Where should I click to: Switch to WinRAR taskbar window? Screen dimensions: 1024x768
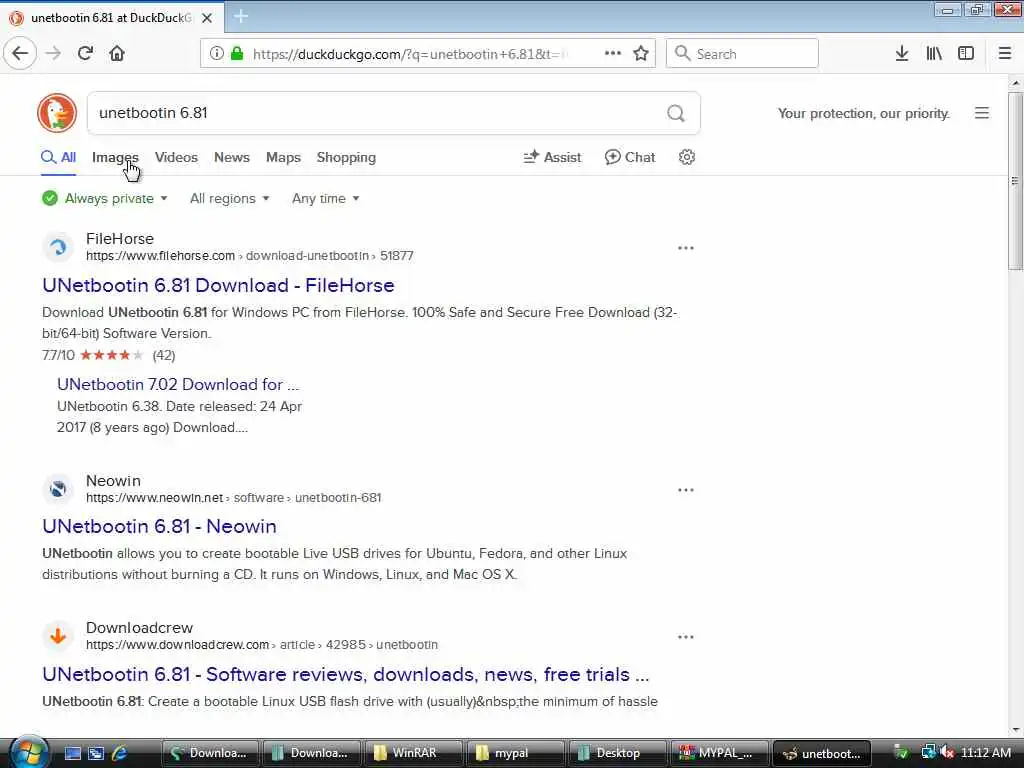pos(413,753)
